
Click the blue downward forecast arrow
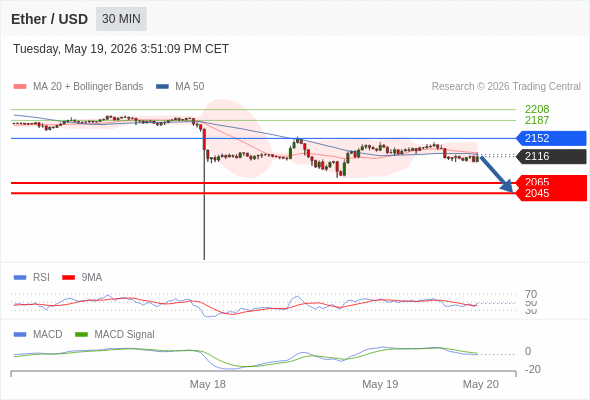497,174
